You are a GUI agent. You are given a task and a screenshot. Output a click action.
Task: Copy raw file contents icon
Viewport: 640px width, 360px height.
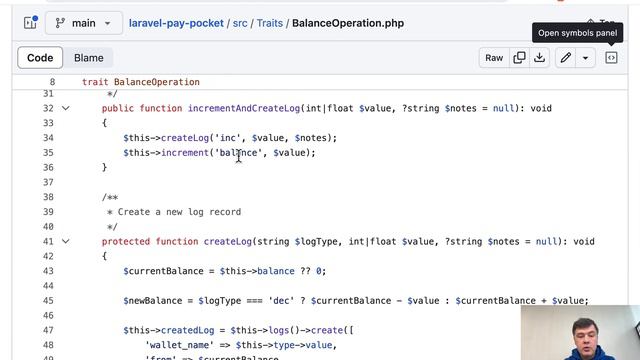point(519,58)
